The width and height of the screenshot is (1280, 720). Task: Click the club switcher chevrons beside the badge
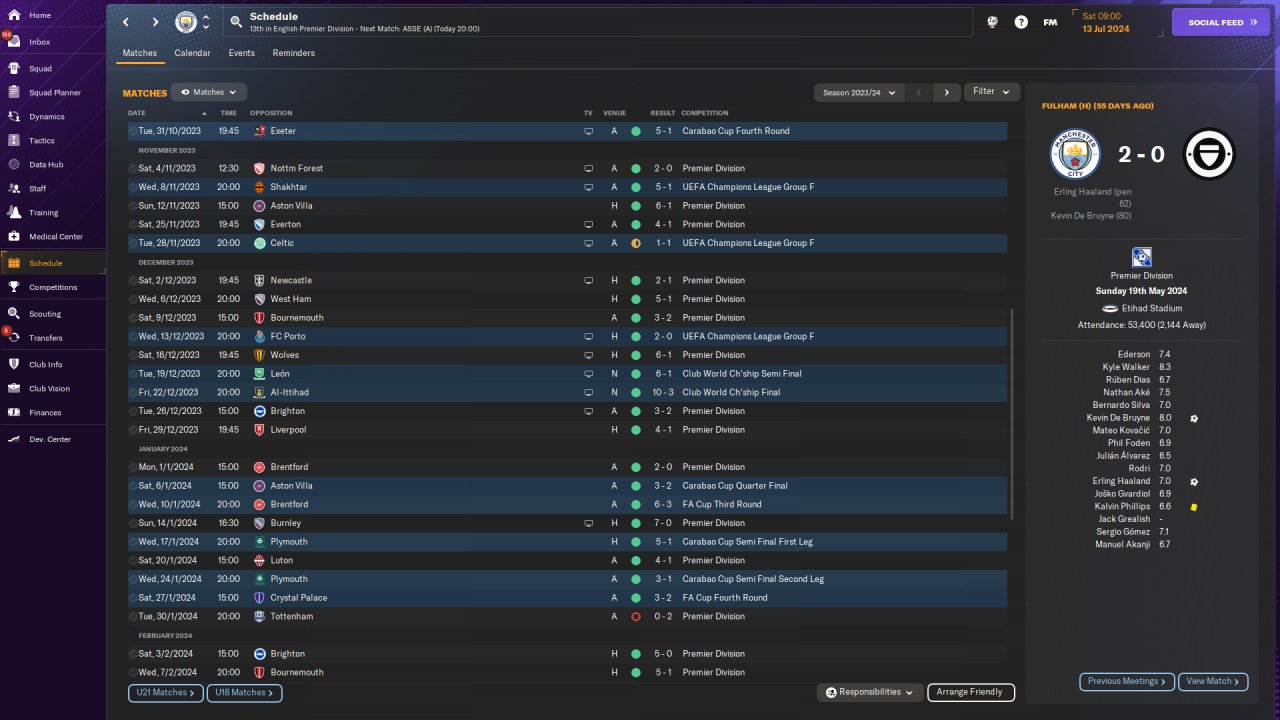206,22
